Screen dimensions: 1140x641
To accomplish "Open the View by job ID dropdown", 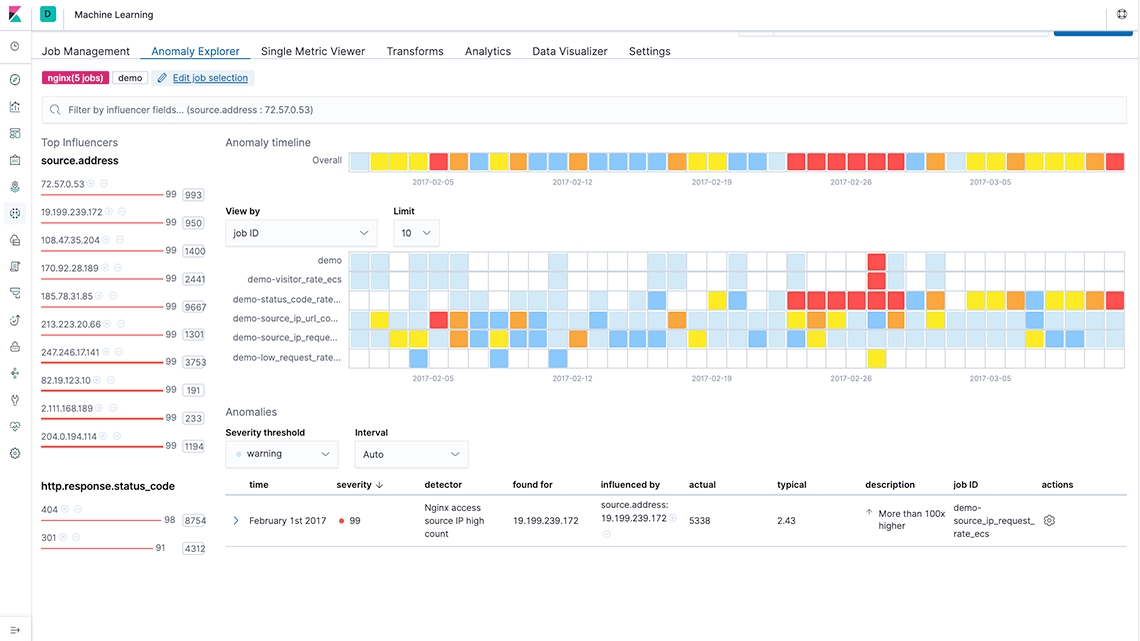I will pos(301,233).
